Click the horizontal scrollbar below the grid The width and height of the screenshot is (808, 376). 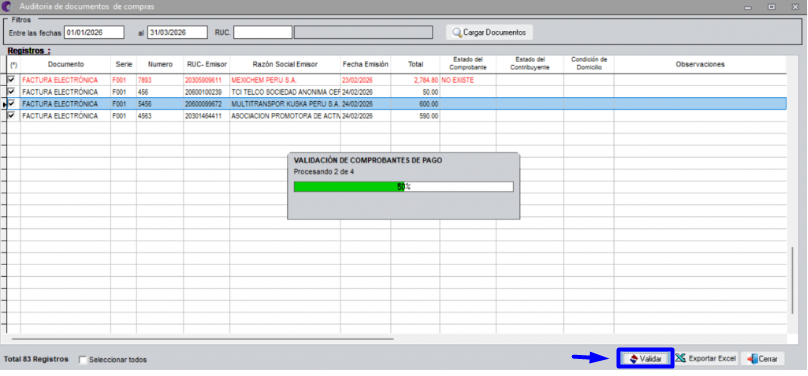point(203,339)
